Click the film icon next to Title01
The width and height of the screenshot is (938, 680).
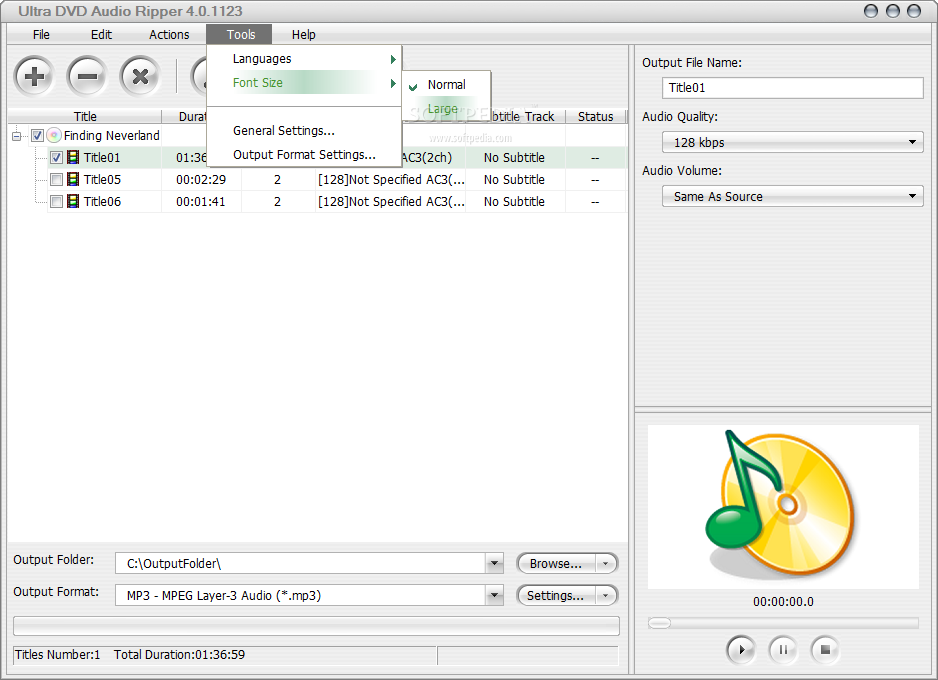[73, 157]
